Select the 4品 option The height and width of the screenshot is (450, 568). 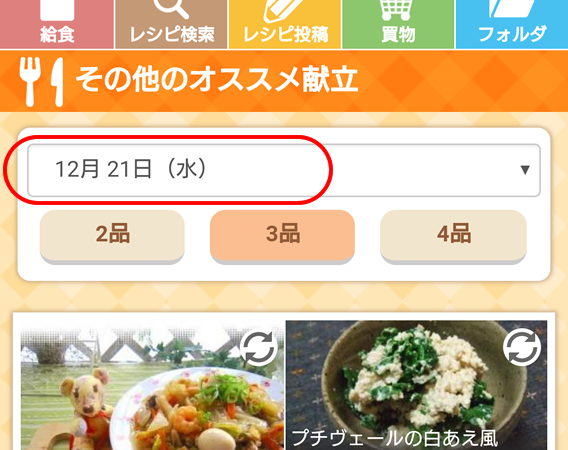(454, 236)
